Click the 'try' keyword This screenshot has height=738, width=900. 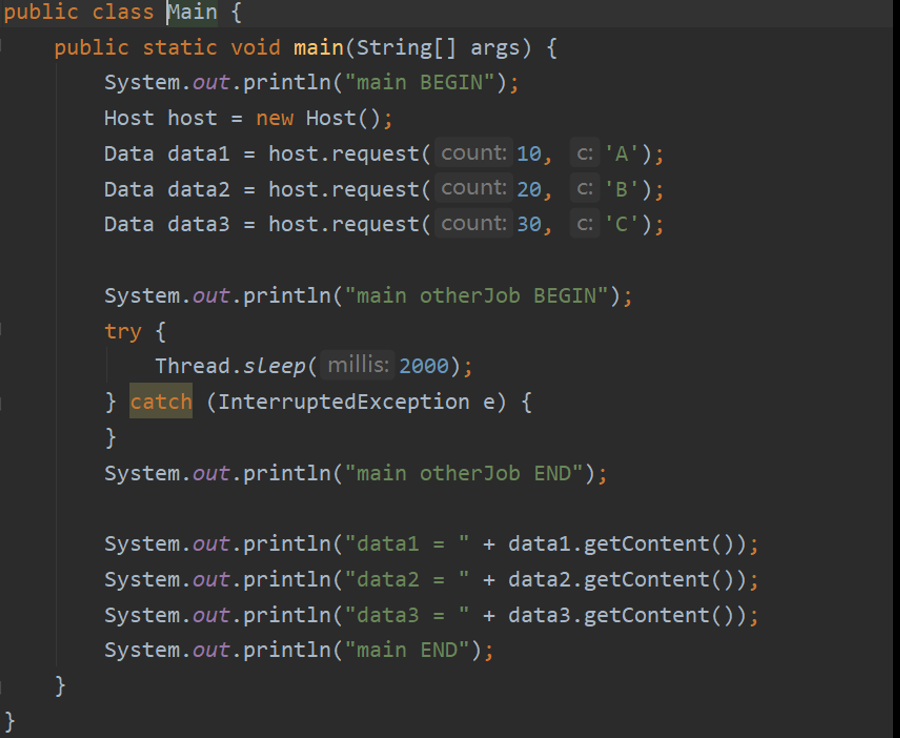[123, 332]
